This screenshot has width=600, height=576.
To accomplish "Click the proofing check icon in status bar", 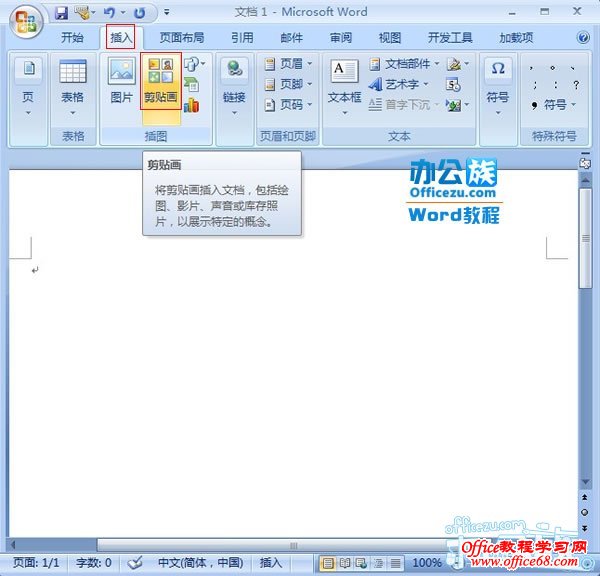I will (135, 563).
